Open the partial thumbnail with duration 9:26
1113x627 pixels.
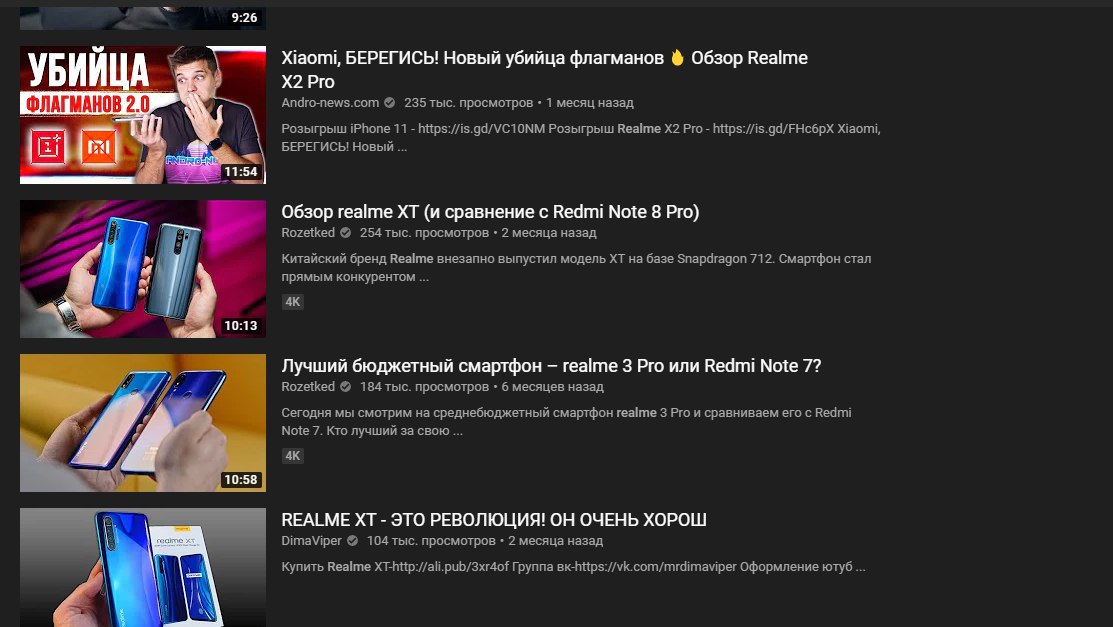(x=143, y=18)
